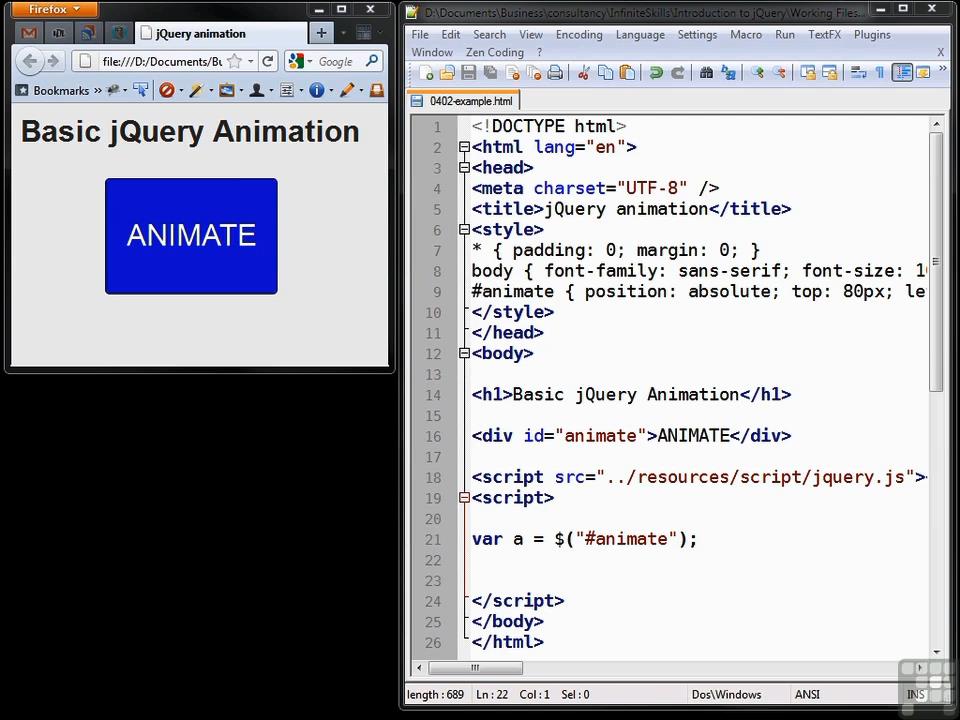Click the Dos\Windows status bar entry
Image resolution: width=960 pixels, height=720 pixels.
pyautogui.click(x=726, y=694)
